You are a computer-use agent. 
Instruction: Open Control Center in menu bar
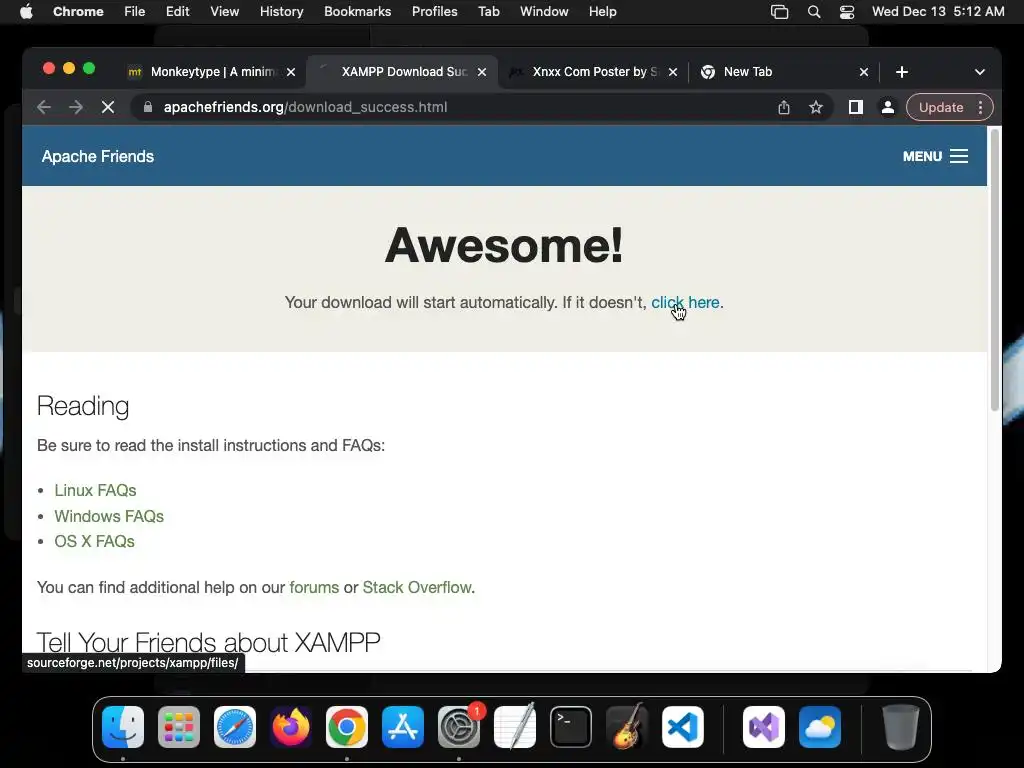847,12
